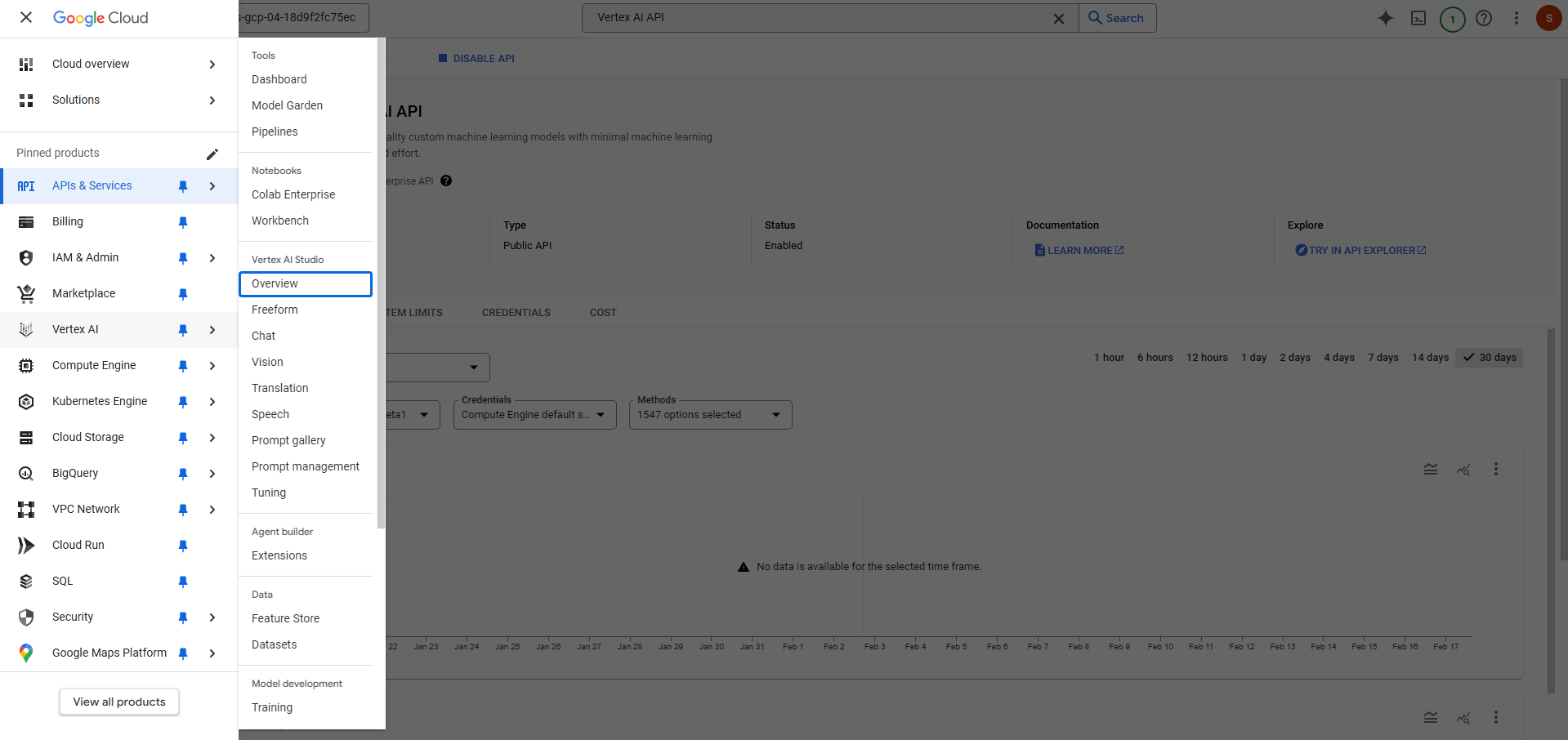Open the help question mark icon

coord(1484,18)
